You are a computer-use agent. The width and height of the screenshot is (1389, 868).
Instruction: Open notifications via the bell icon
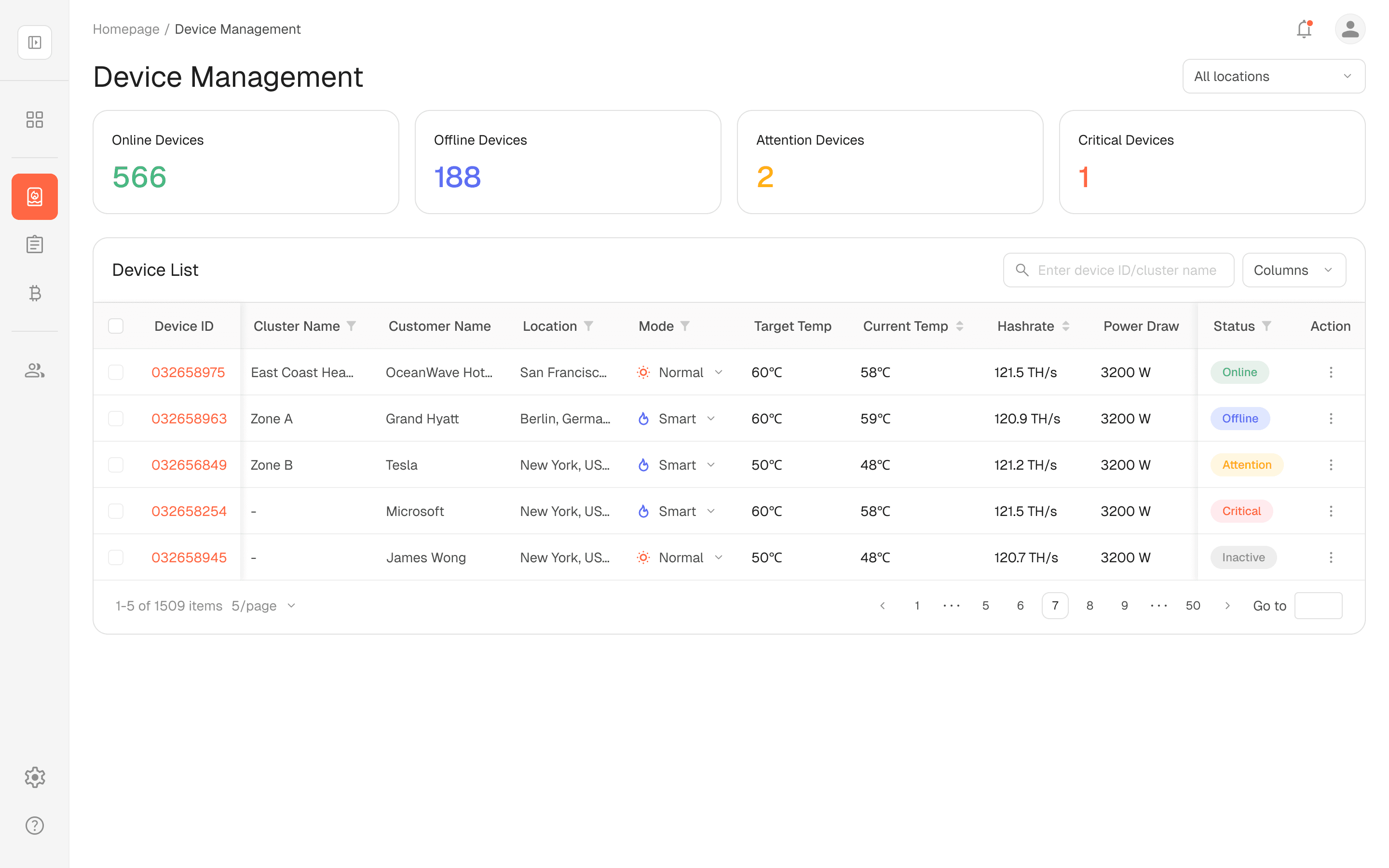pyautogui.click(x=1304, y=29)
